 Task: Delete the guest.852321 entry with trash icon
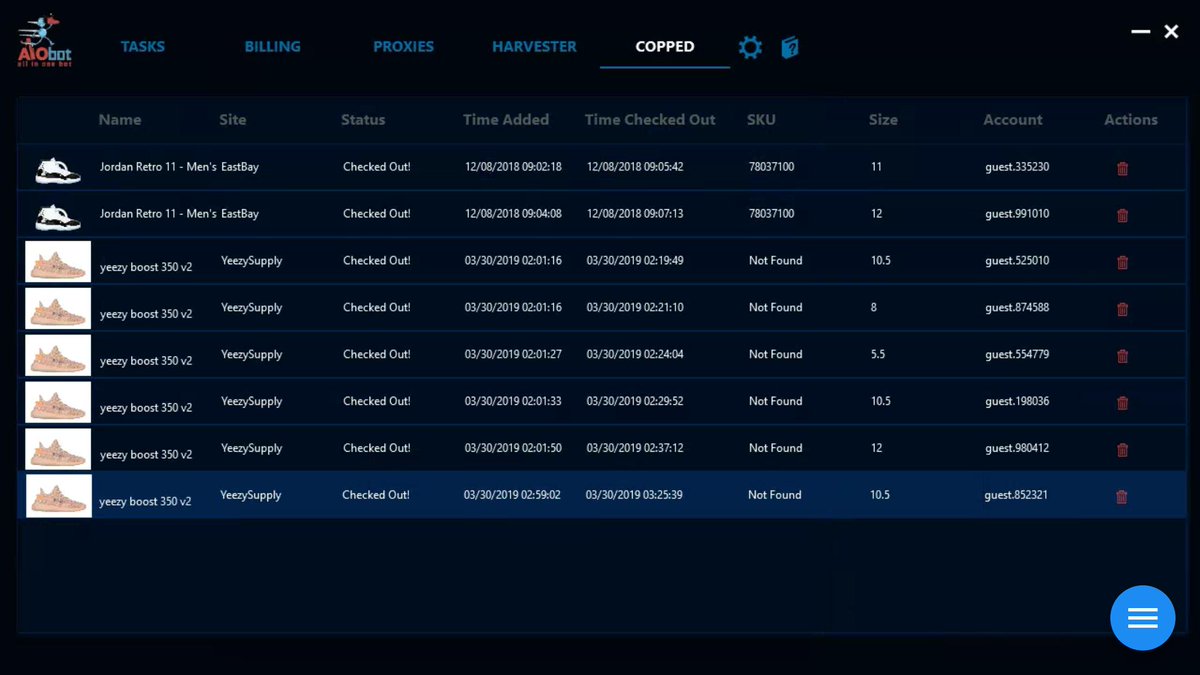pyautogui.click(x=1122, y=497)
